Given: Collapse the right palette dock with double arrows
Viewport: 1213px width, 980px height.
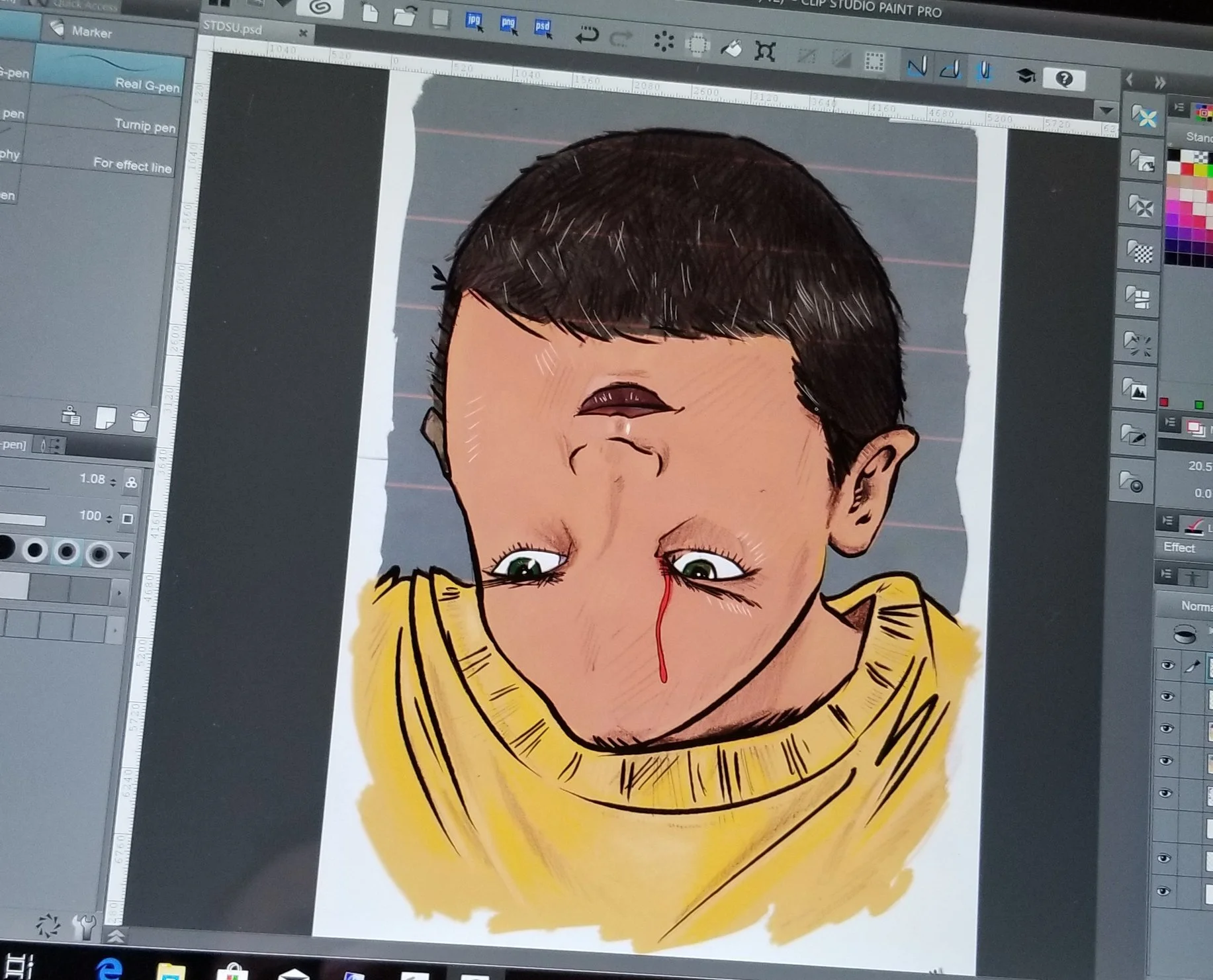Looking at the screenshot, I should pyautogui.click(x=1159, y=83).
